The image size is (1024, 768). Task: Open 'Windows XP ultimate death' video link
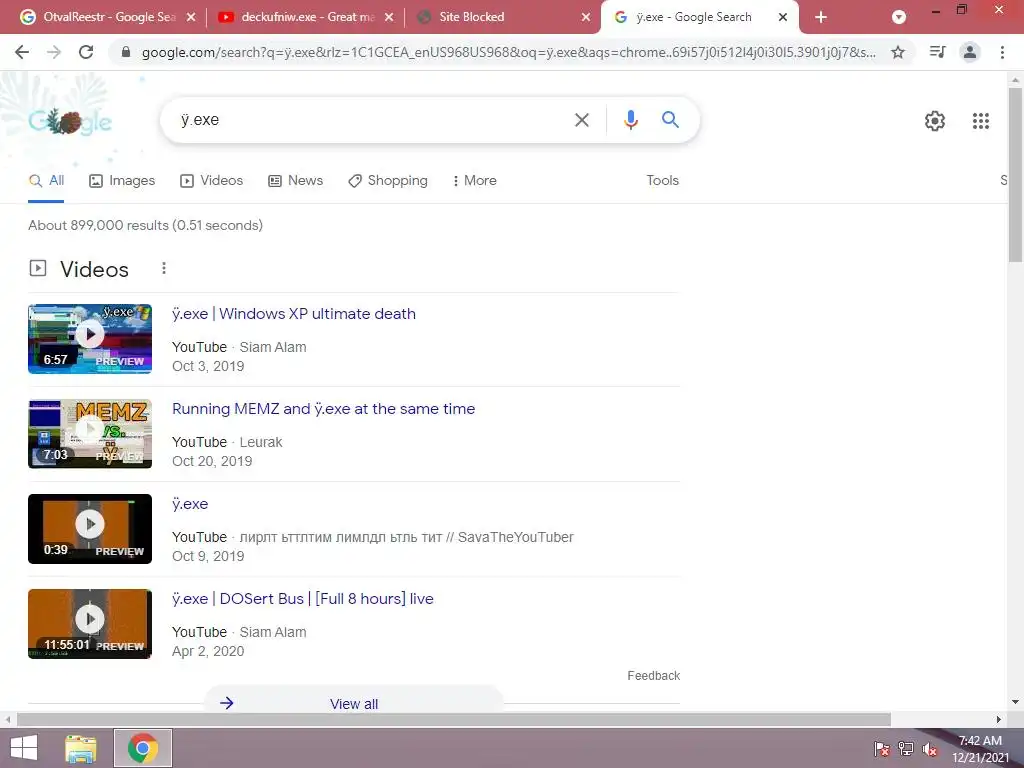point(294,314)
